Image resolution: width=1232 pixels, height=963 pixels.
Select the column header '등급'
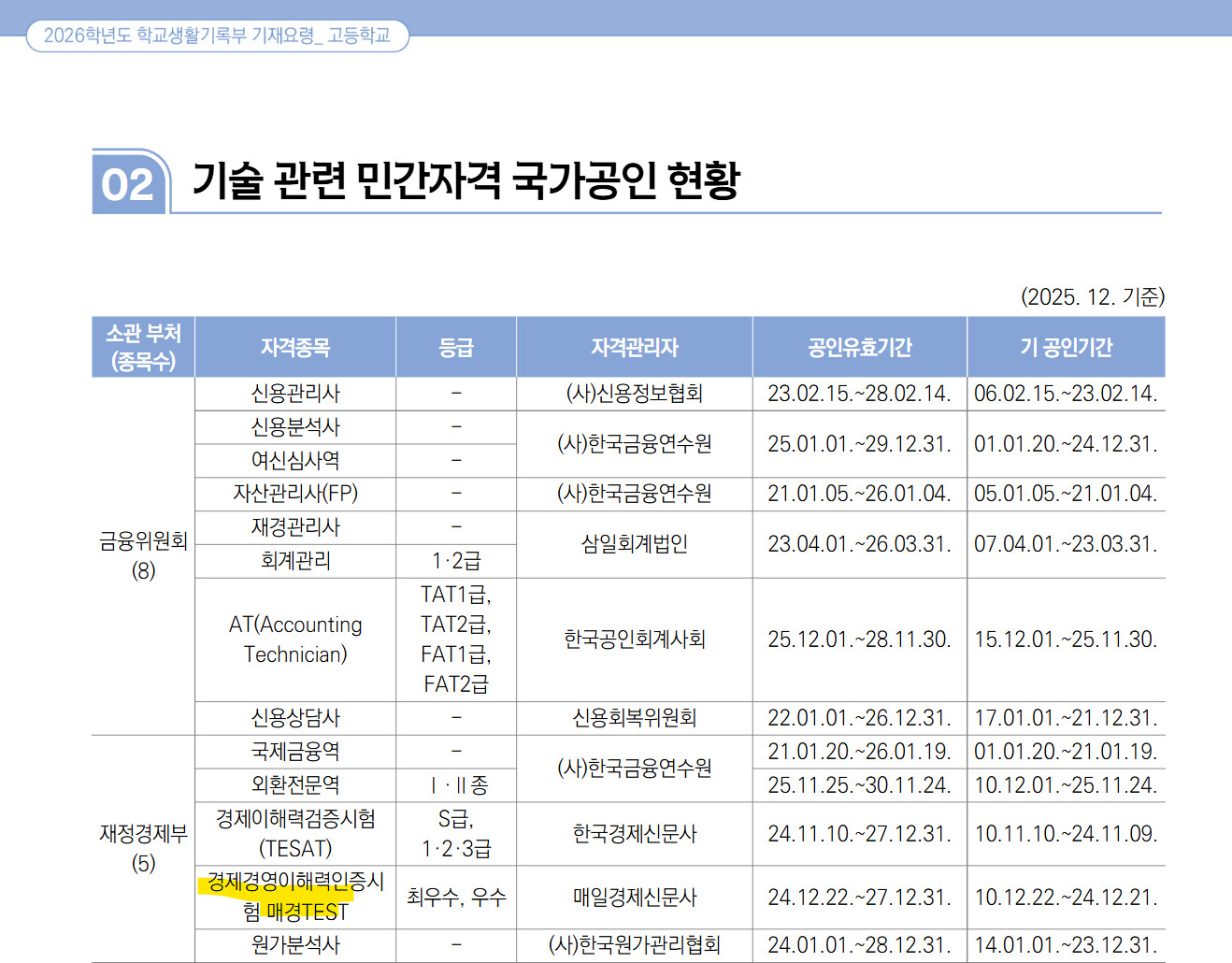click(x=456, y=347)
